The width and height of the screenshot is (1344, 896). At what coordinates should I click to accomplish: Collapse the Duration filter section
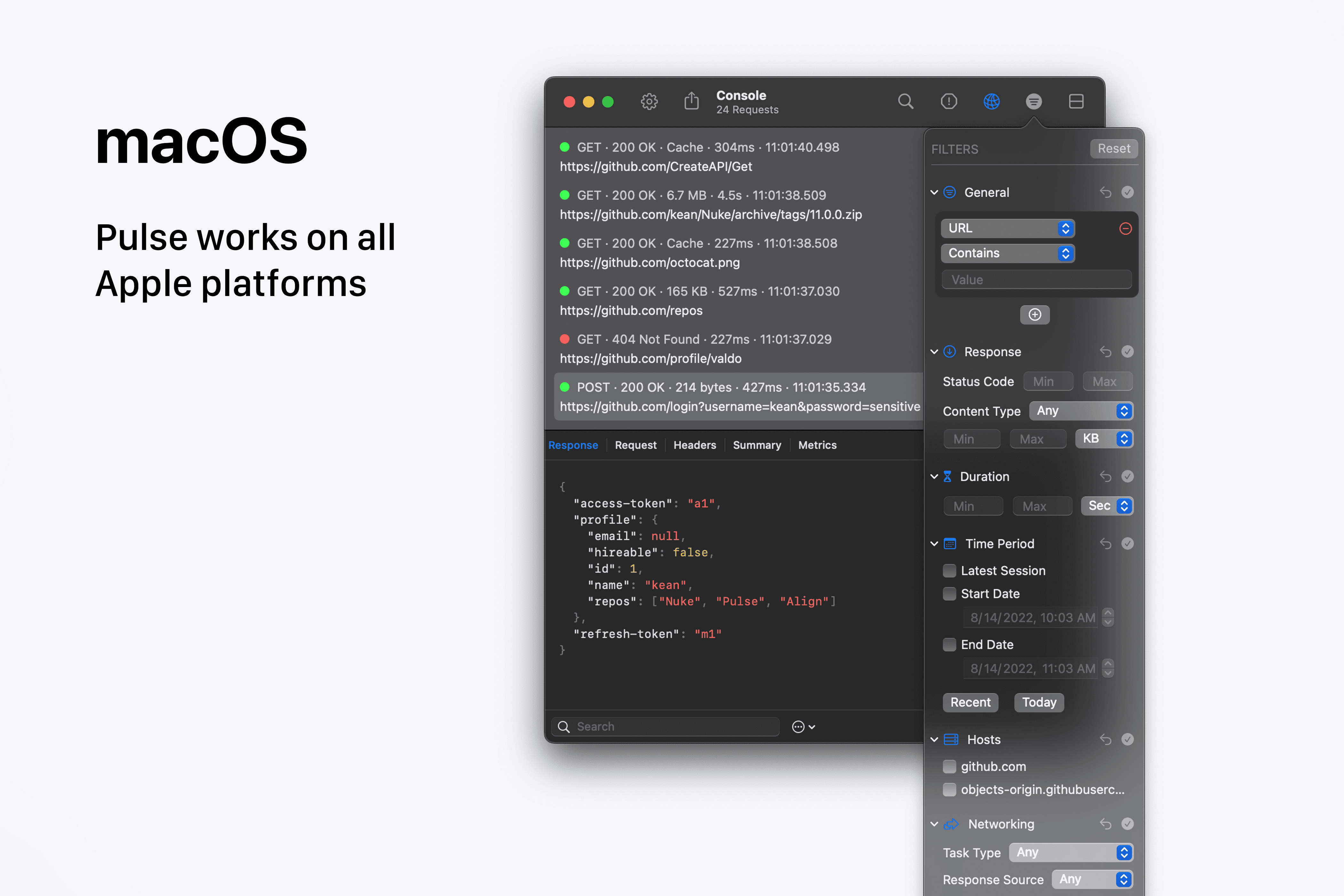coord(934,476)
